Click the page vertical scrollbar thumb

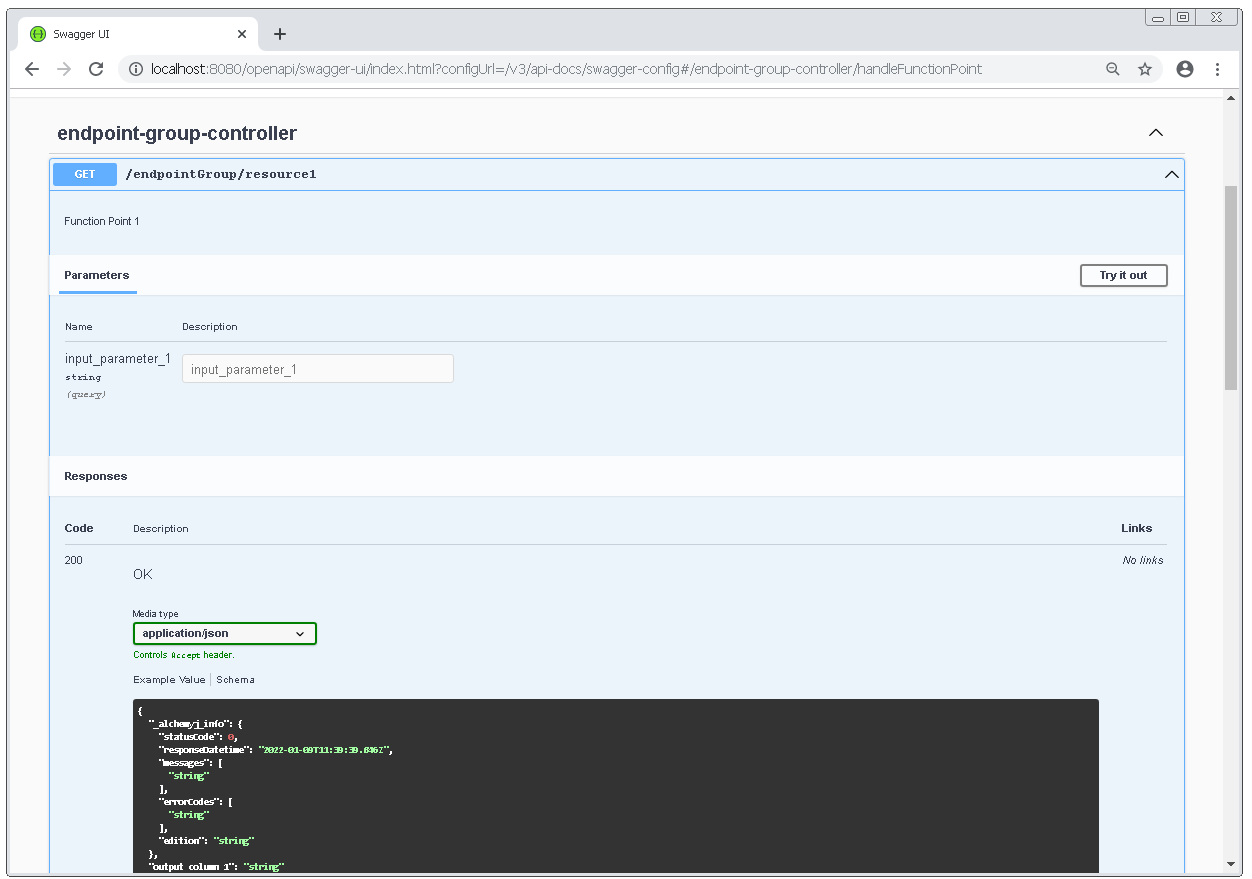coord(1230,287)
